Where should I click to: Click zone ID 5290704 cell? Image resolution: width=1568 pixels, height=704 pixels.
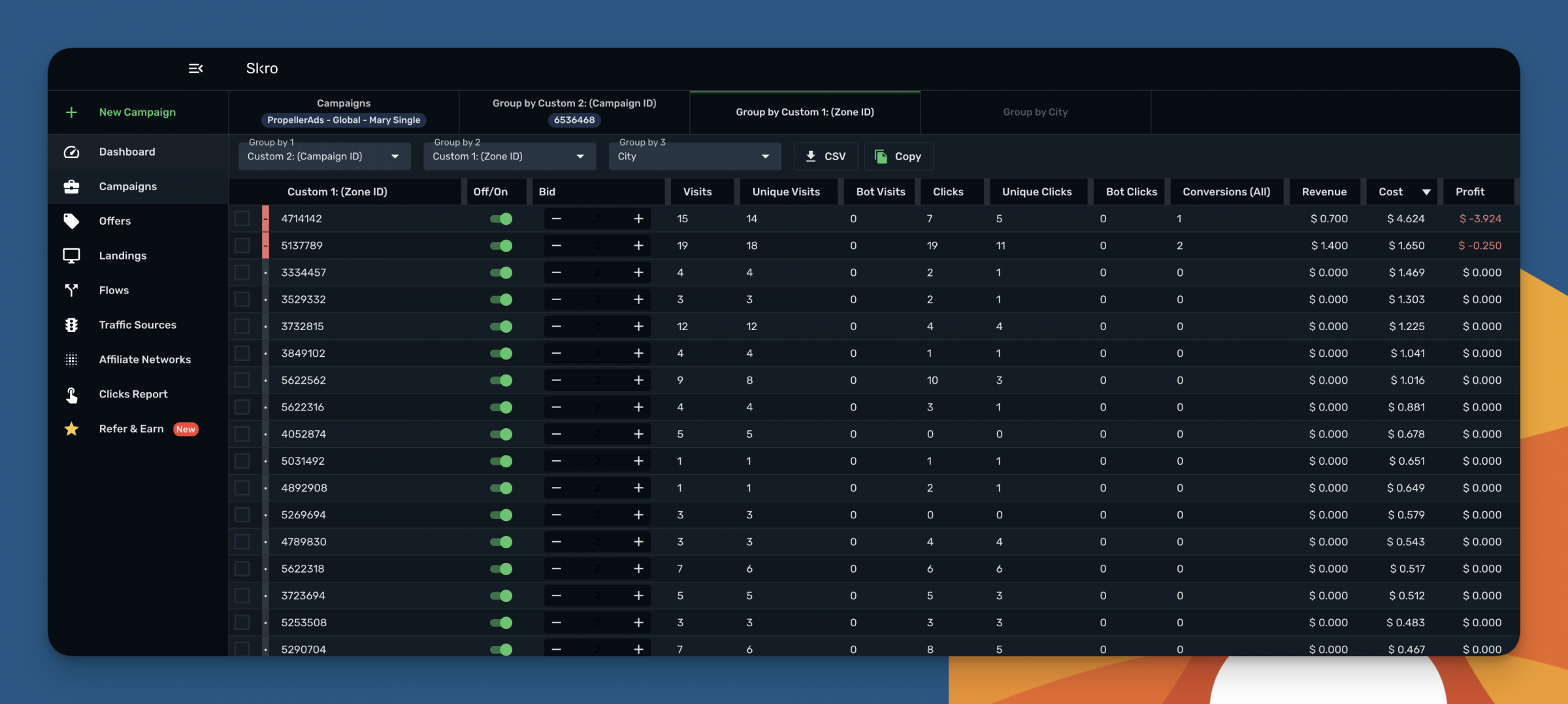pos(303,649)
